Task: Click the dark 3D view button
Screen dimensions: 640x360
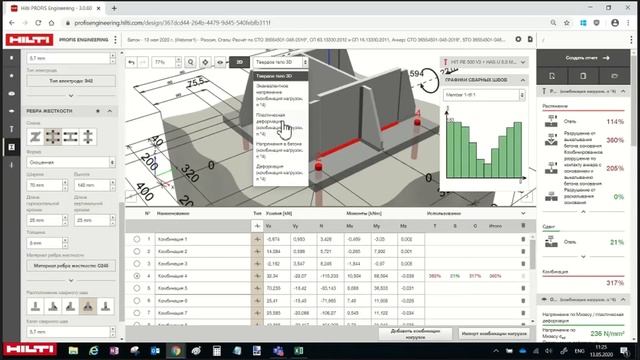Action: pos(240,62)
